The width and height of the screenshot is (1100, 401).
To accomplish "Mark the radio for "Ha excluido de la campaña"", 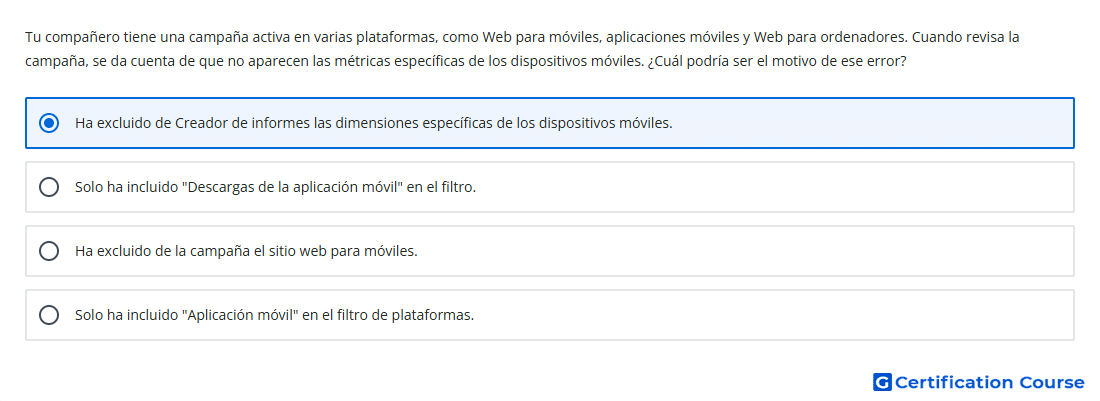I will (x=48, y=251).
